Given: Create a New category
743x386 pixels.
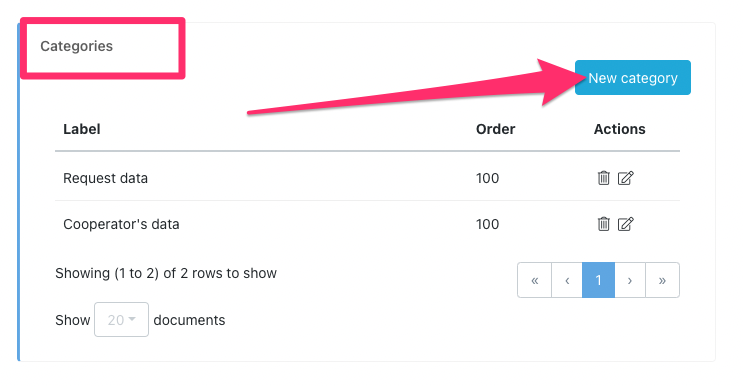Looking at the screenshot, I should [633, 78].
